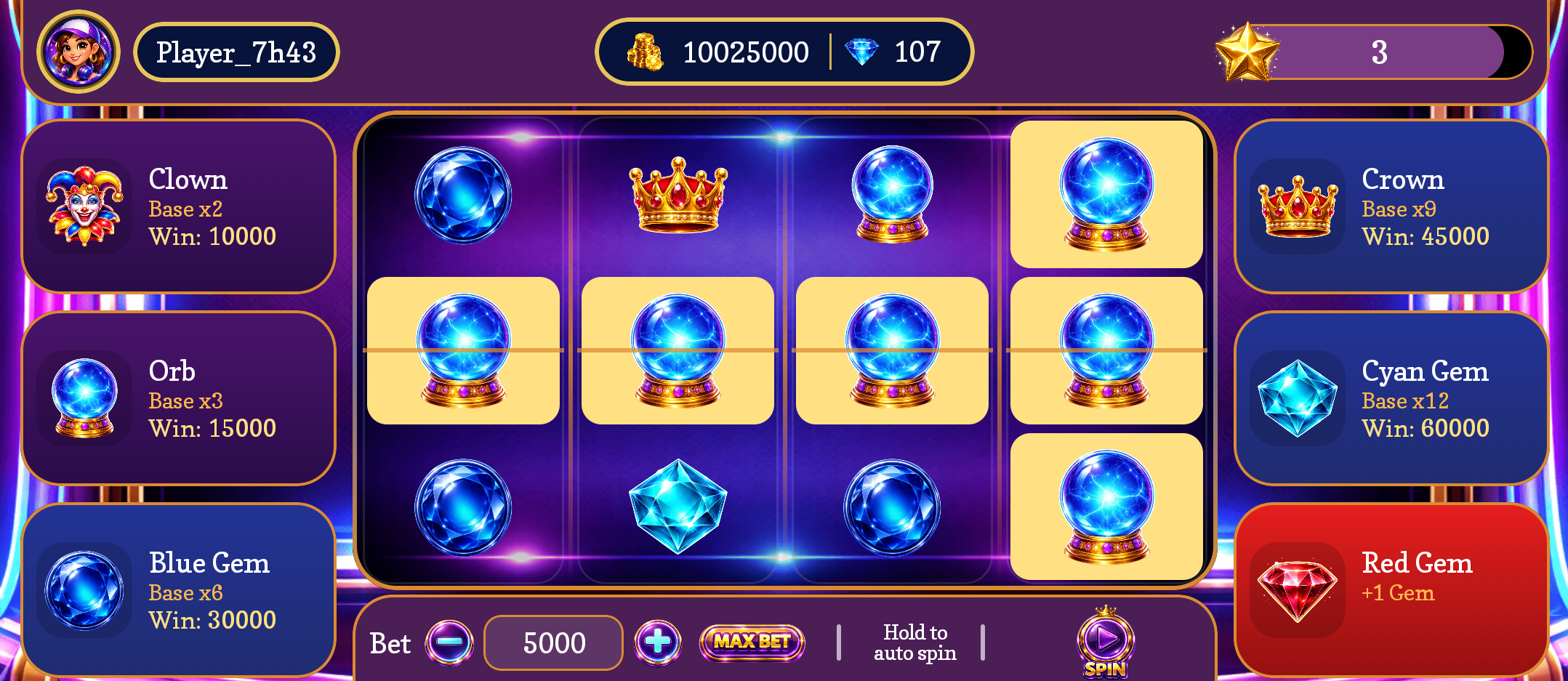The height and width of the screenshot is (681, 1568).
Task: Increase bet with the plus button
Action: 658,642
